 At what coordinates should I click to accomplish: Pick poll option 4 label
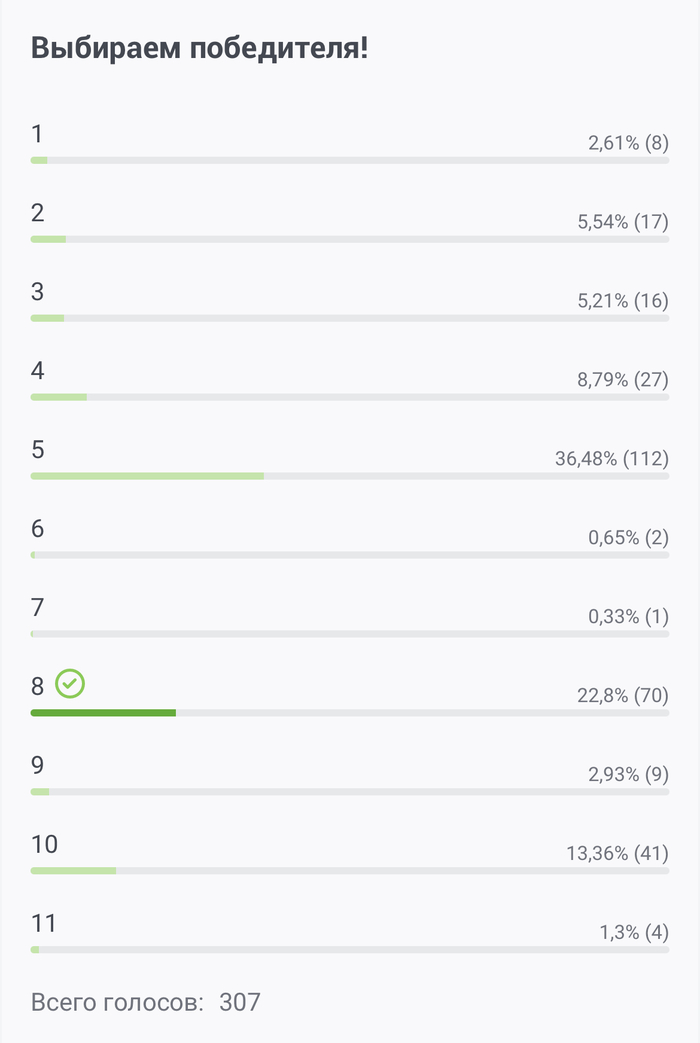(x=37, y=371)
